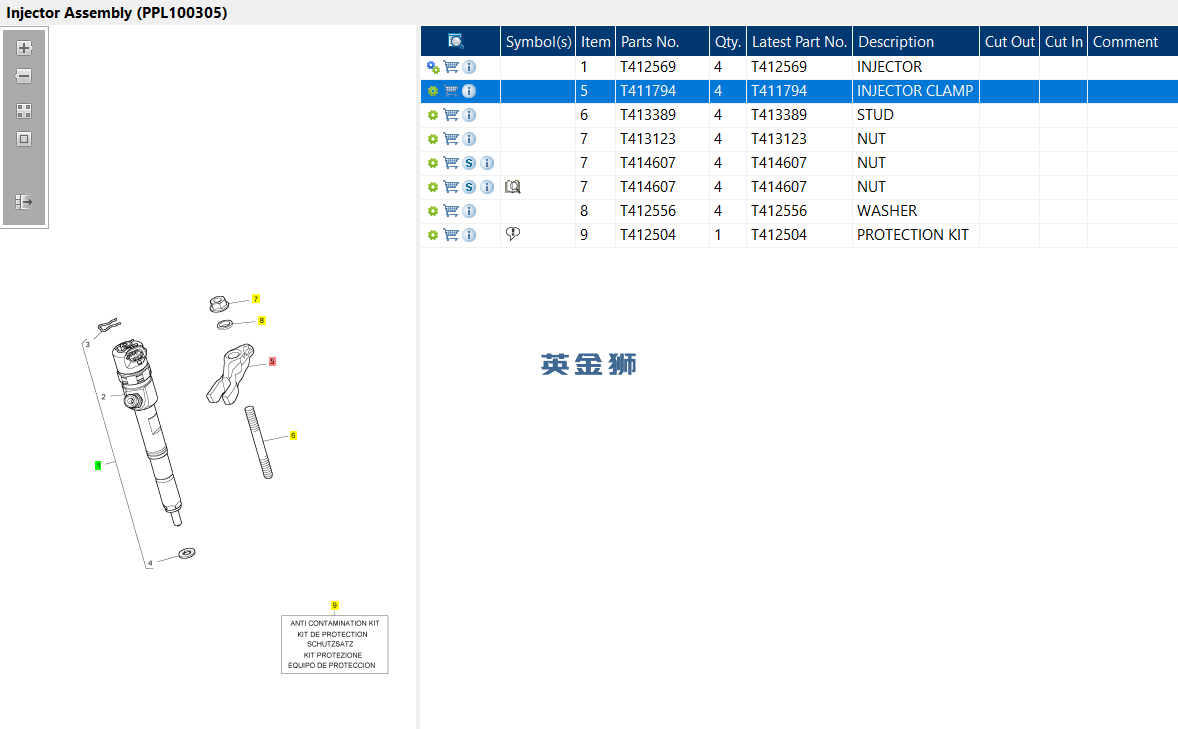Click the exclamation bubble symbol for PROTECTION KIT

512,234
